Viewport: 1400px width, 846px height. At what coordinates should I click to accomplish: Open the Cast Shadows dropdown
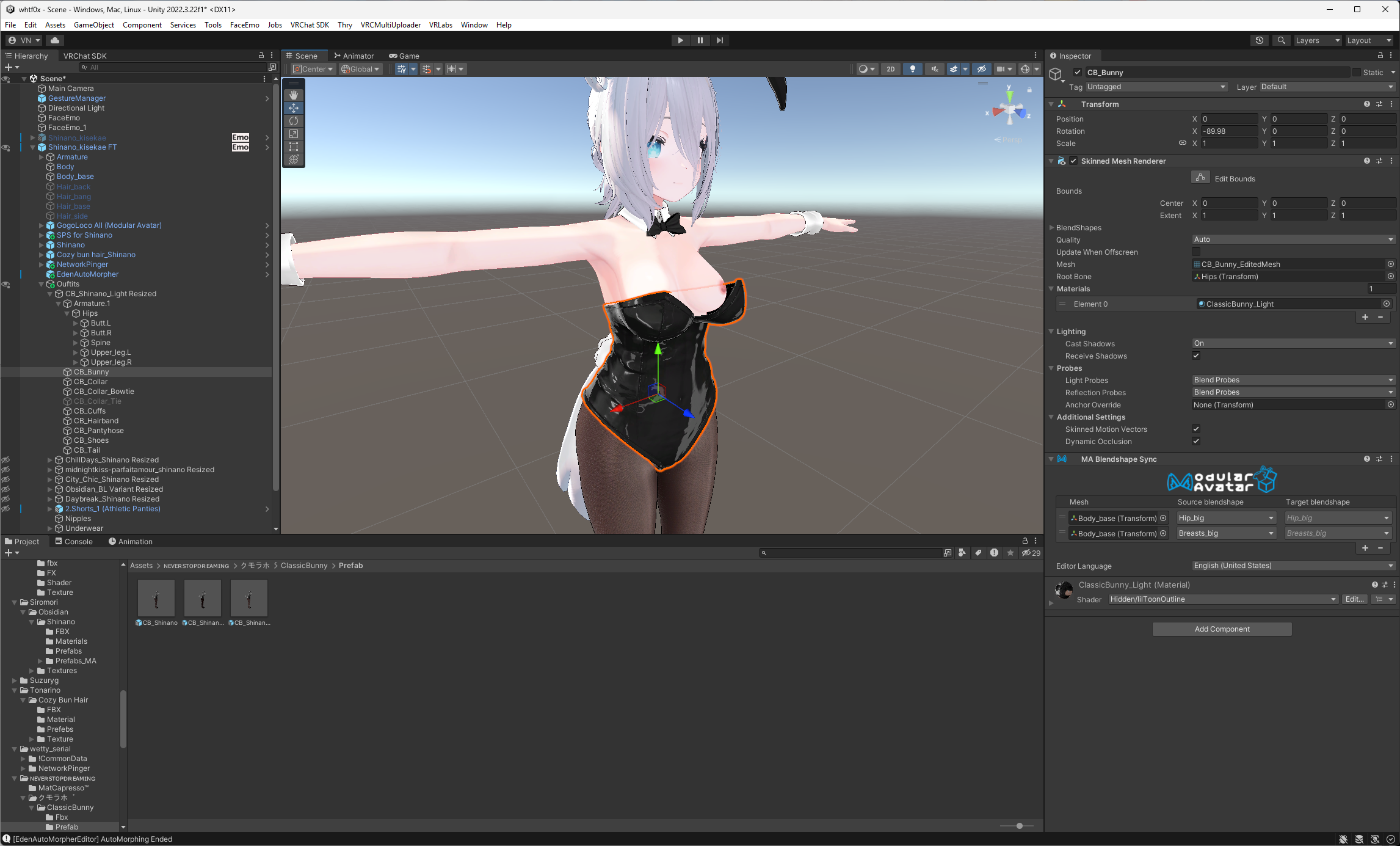1293,343
